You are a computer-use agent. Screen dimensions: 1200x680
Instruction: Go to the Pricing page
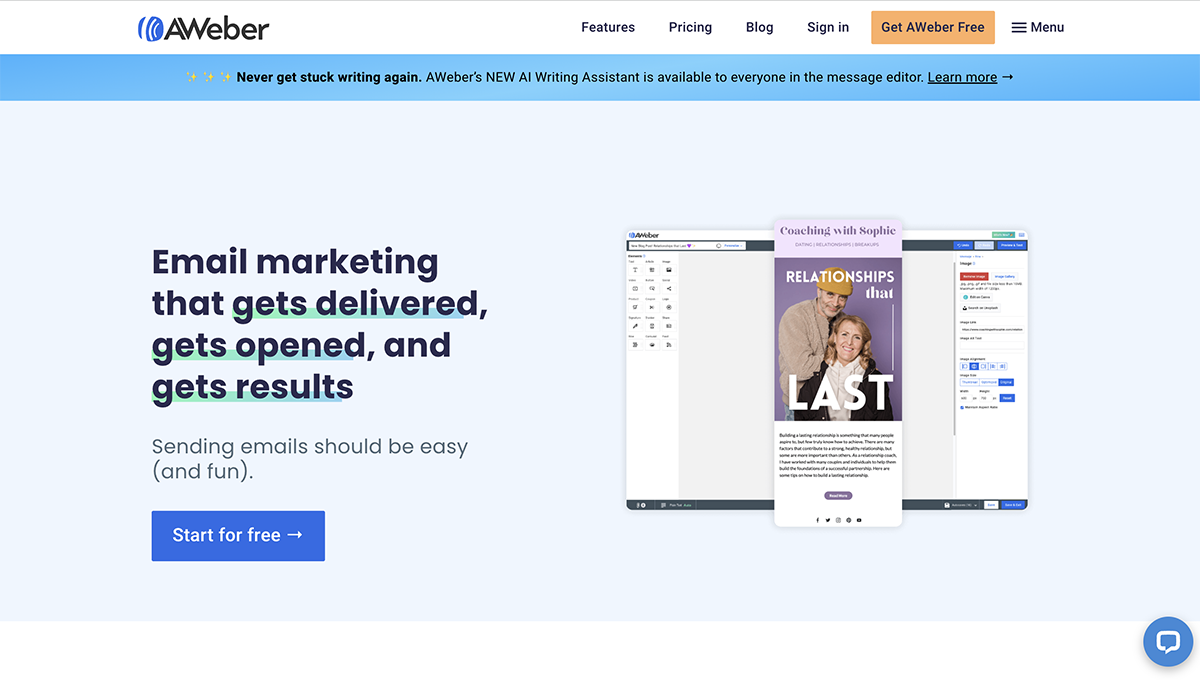pos(690,27)
